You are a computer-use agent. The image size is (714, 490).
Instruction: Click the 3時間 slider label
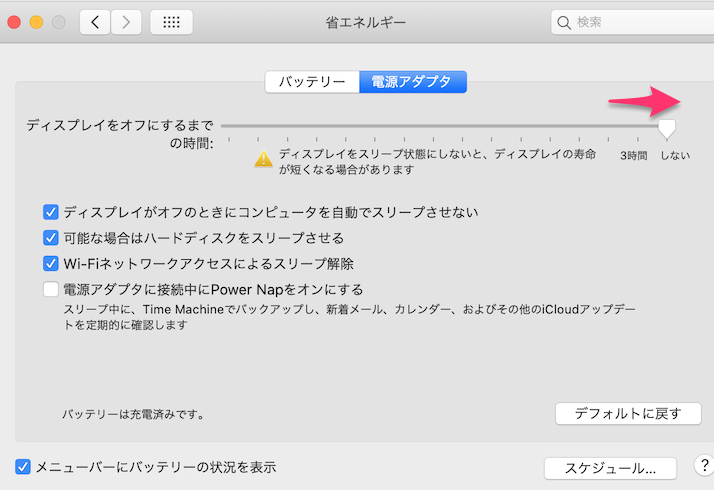(x=633, y=156)
